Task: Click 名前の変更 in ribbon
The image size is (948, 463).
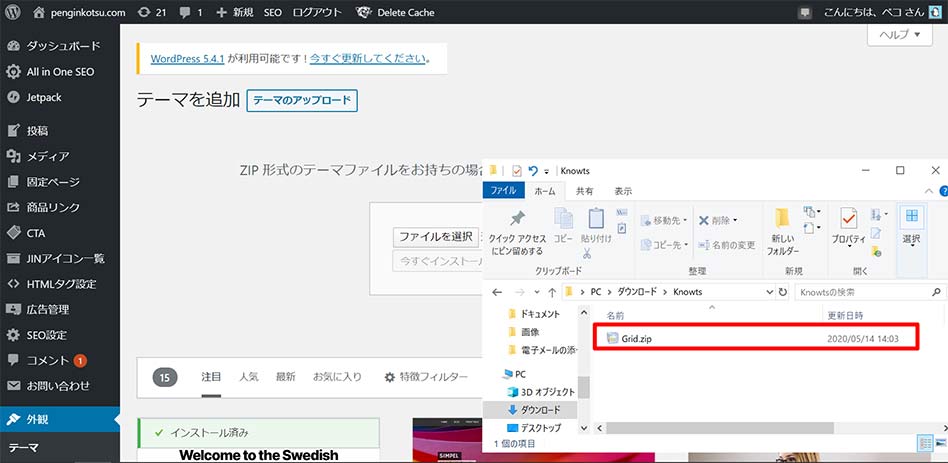Action: (726, 245)
